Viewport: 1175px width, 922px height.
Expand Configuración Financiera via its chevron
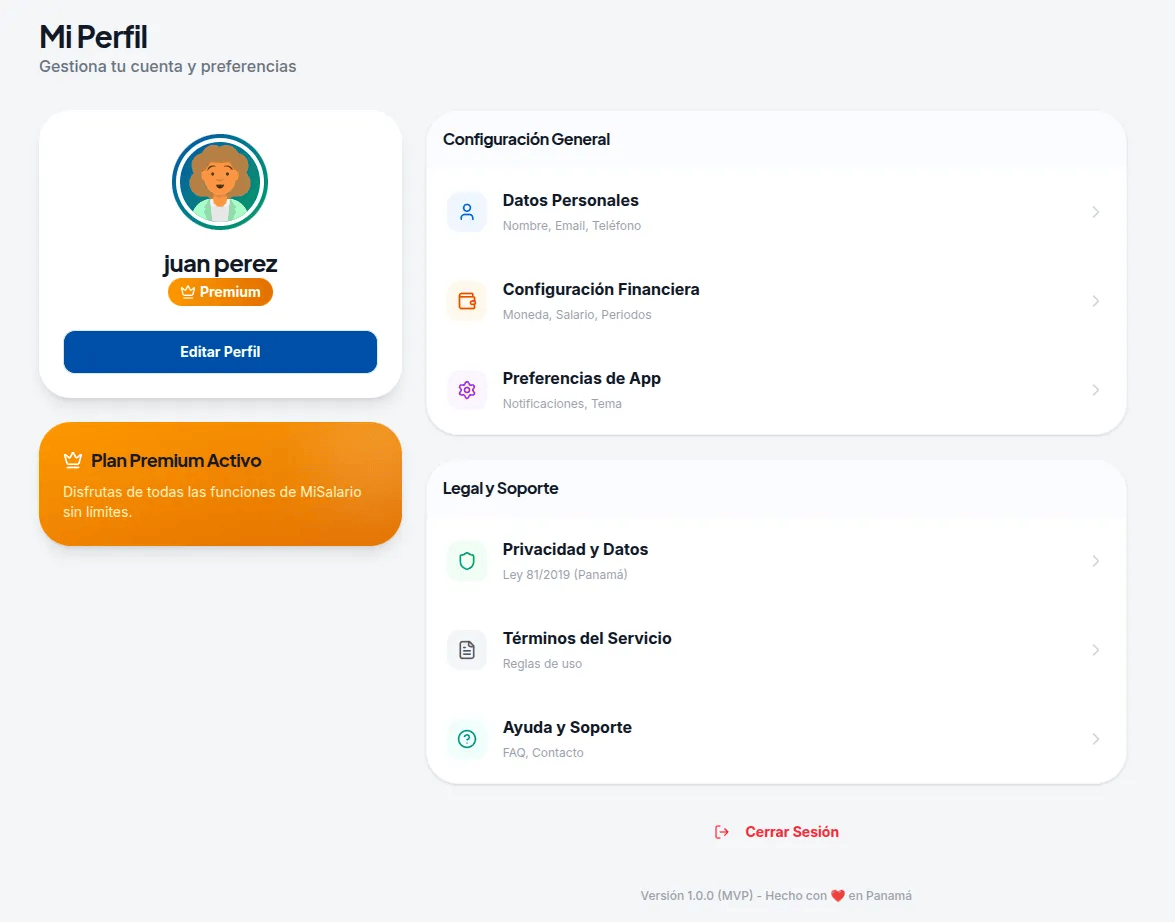pos(1096,301)
